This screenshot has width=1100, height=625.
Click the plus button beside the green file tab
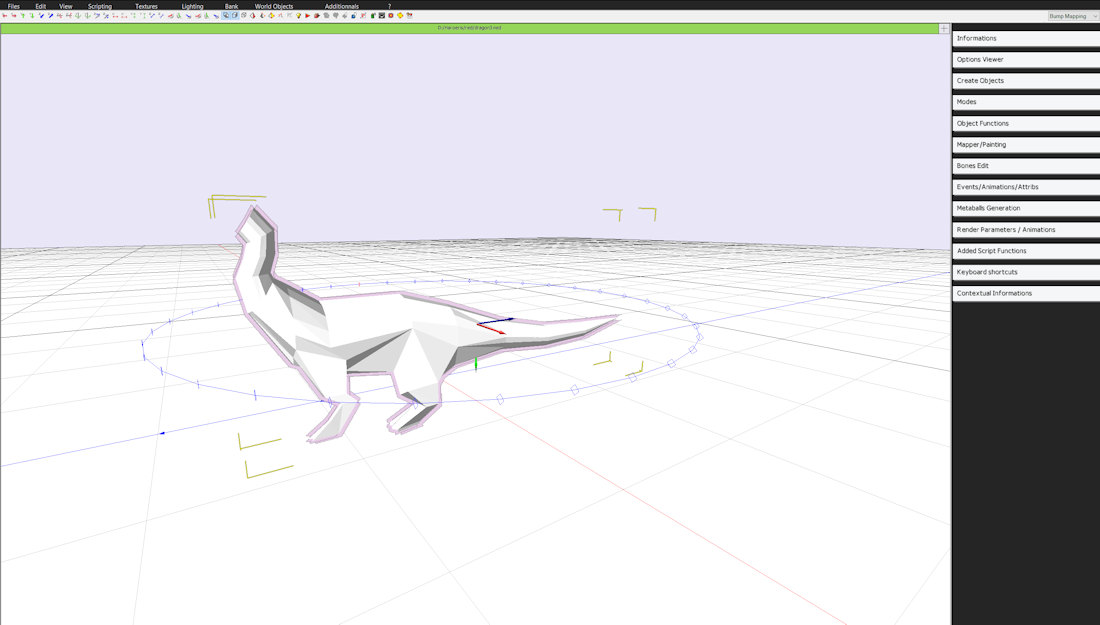tap(944, 29)
